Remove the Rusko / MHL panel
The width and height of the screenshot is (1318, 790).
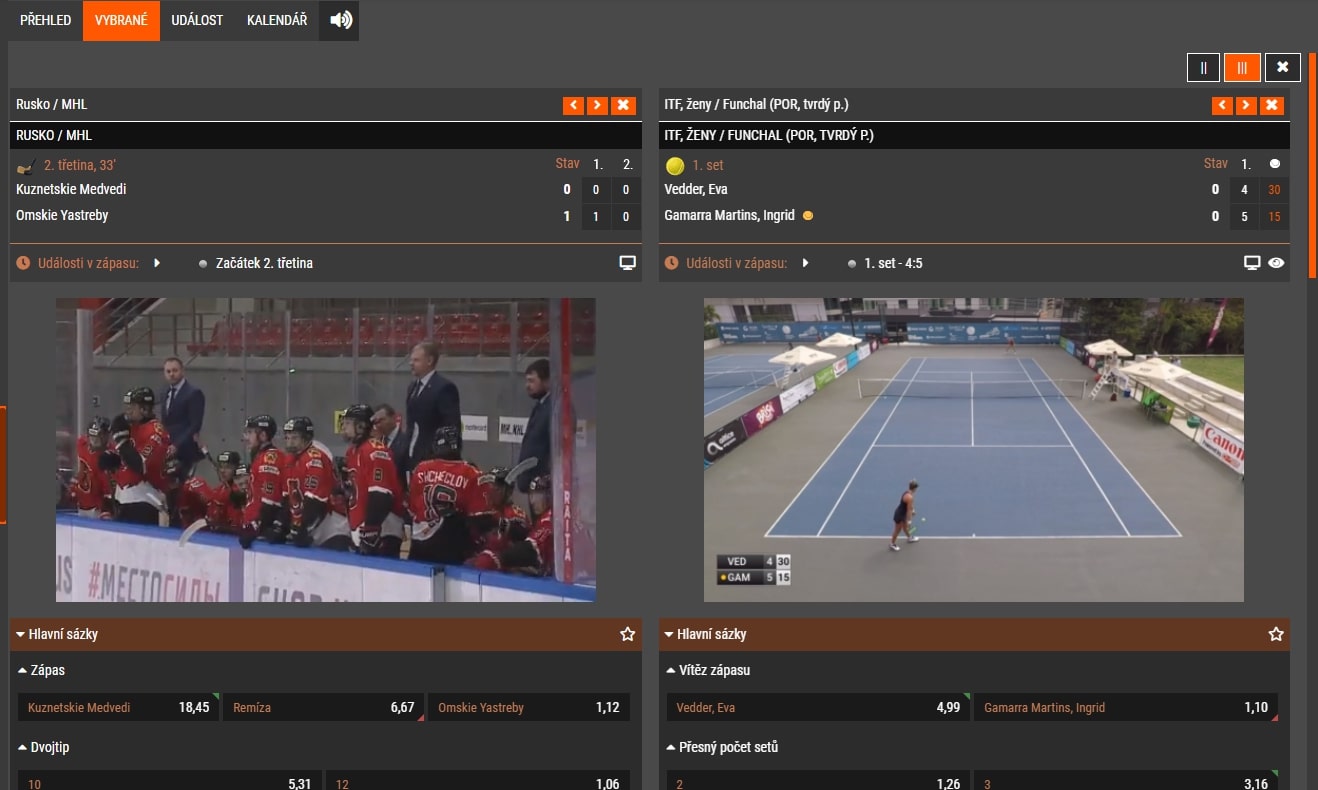623,105
